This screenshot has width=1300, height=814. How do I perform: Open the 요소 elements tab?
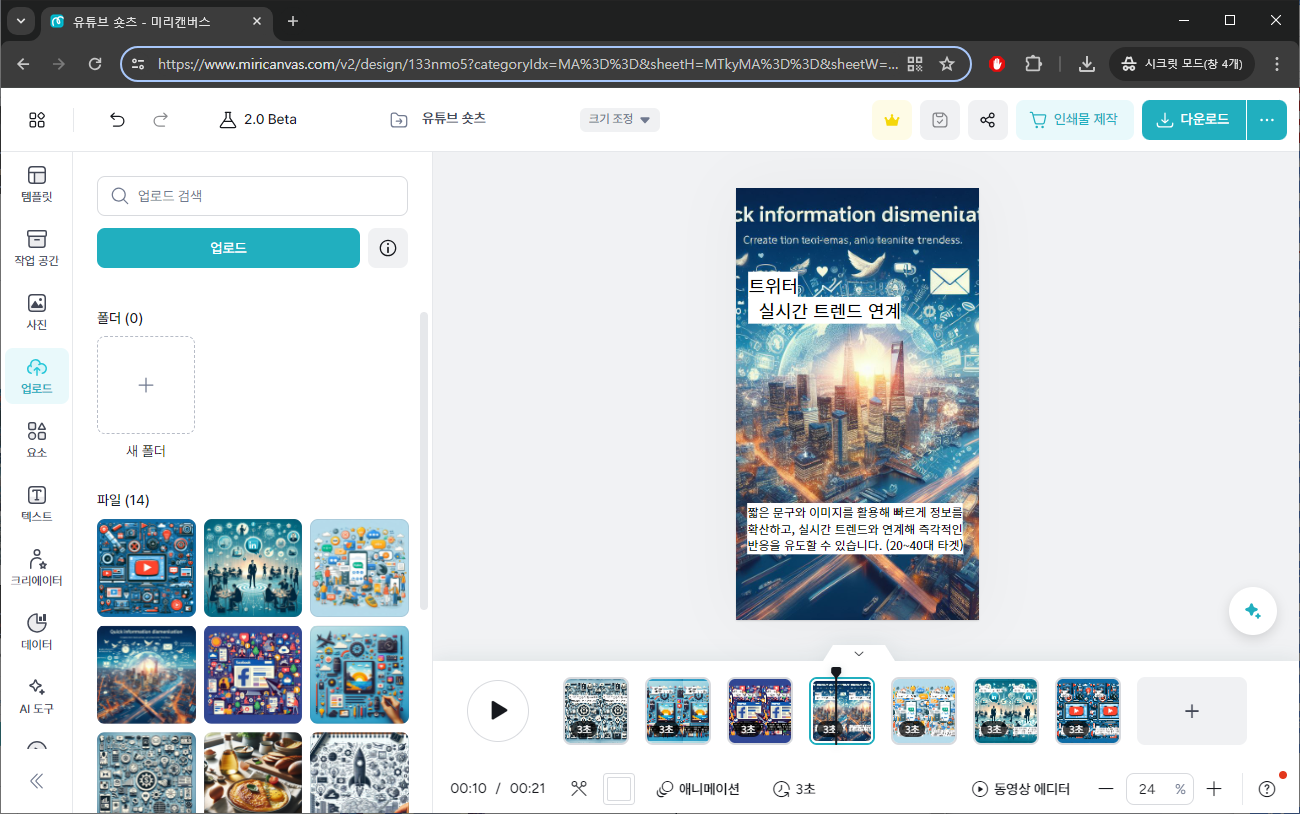pyautogui.click(x=37, y=440)
